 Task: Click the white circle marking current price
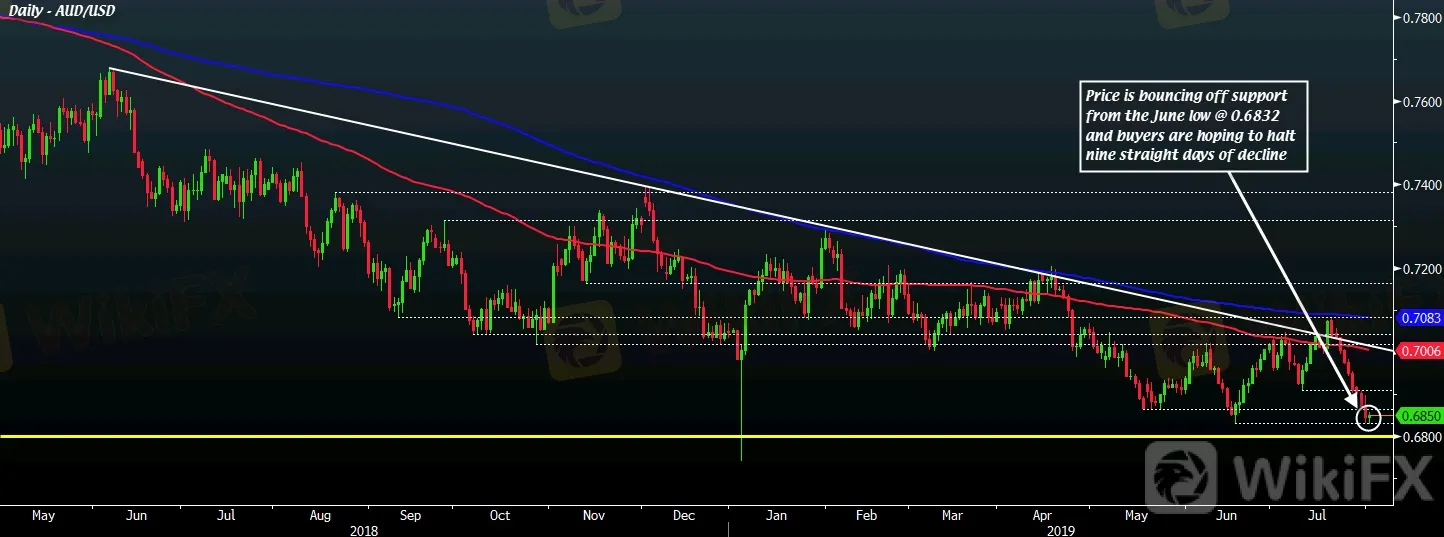click(x=1370, y=418)
